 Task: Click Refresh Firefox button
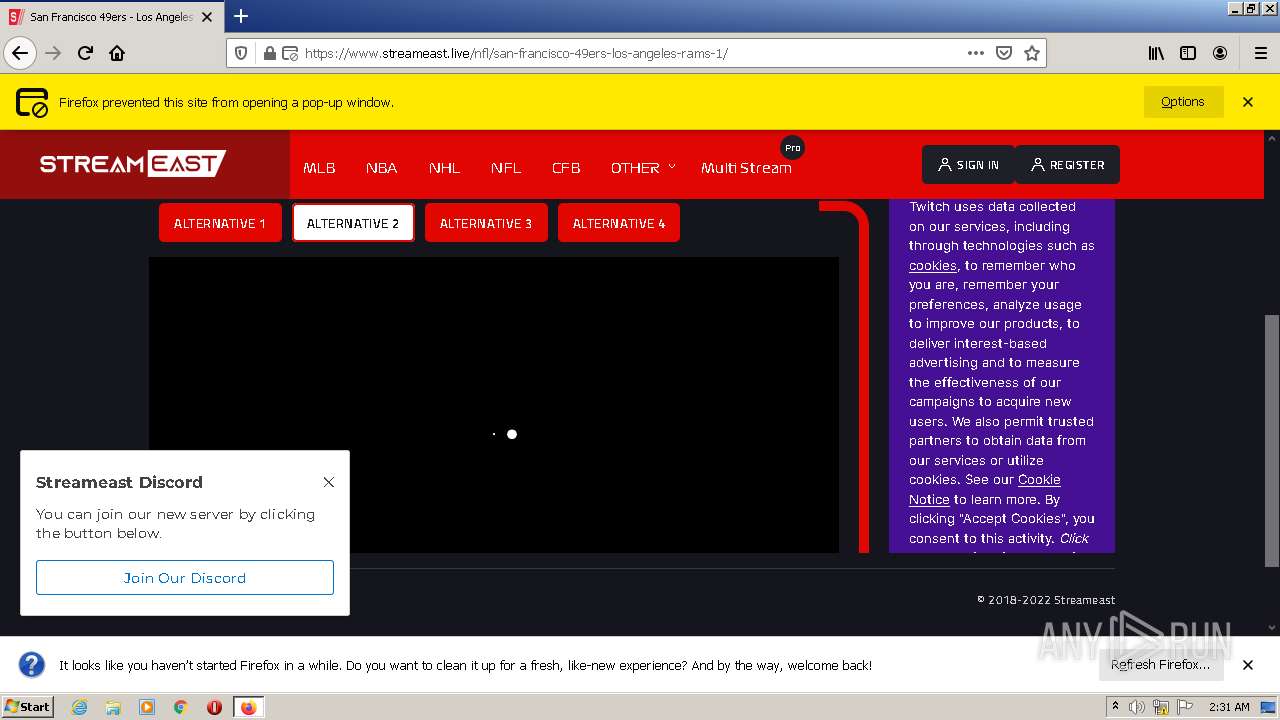pyautogui.click(x=1160, y=665)
